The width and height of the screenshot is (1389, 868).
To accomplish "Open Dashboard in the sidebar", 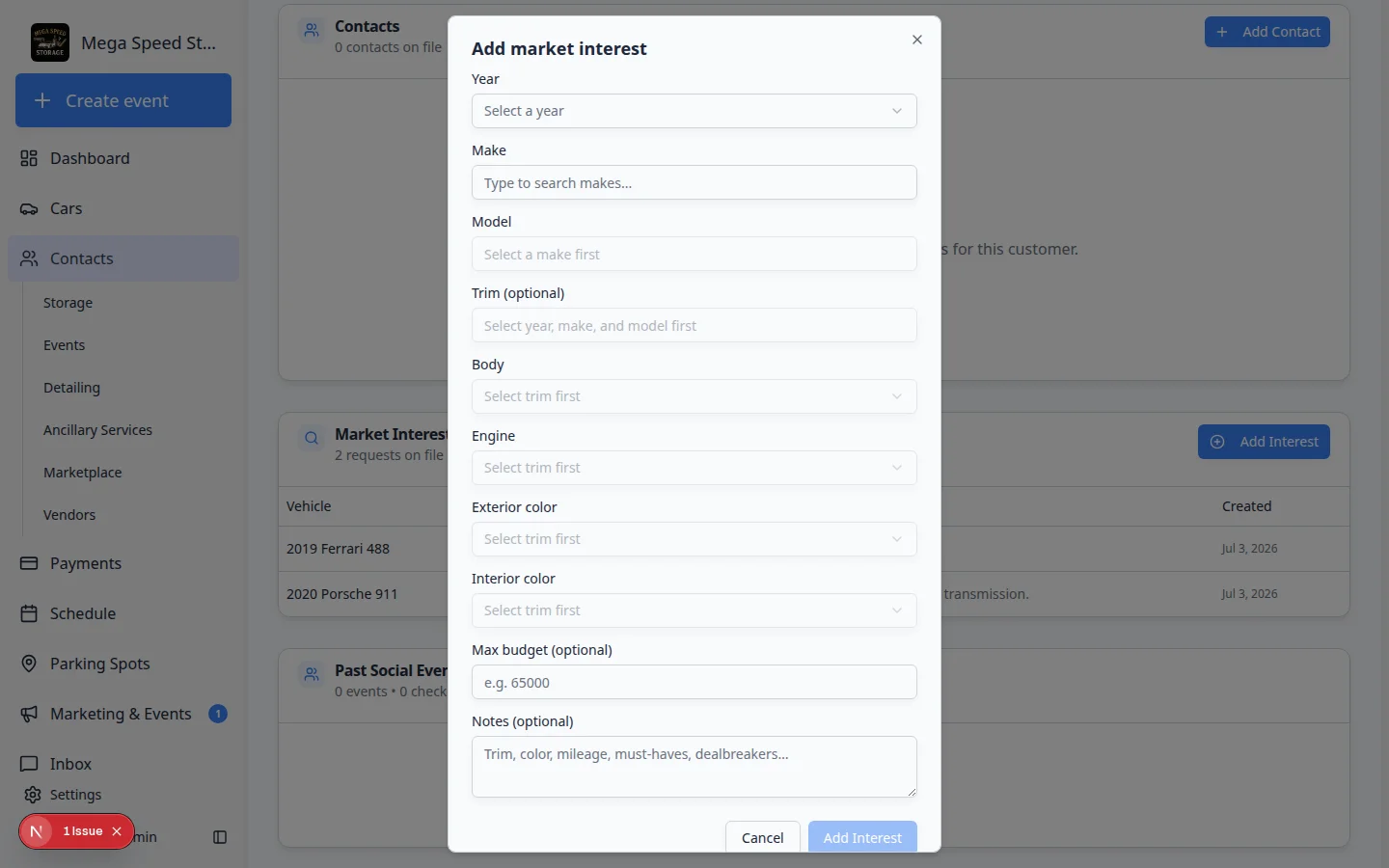I will click(123, 158).
